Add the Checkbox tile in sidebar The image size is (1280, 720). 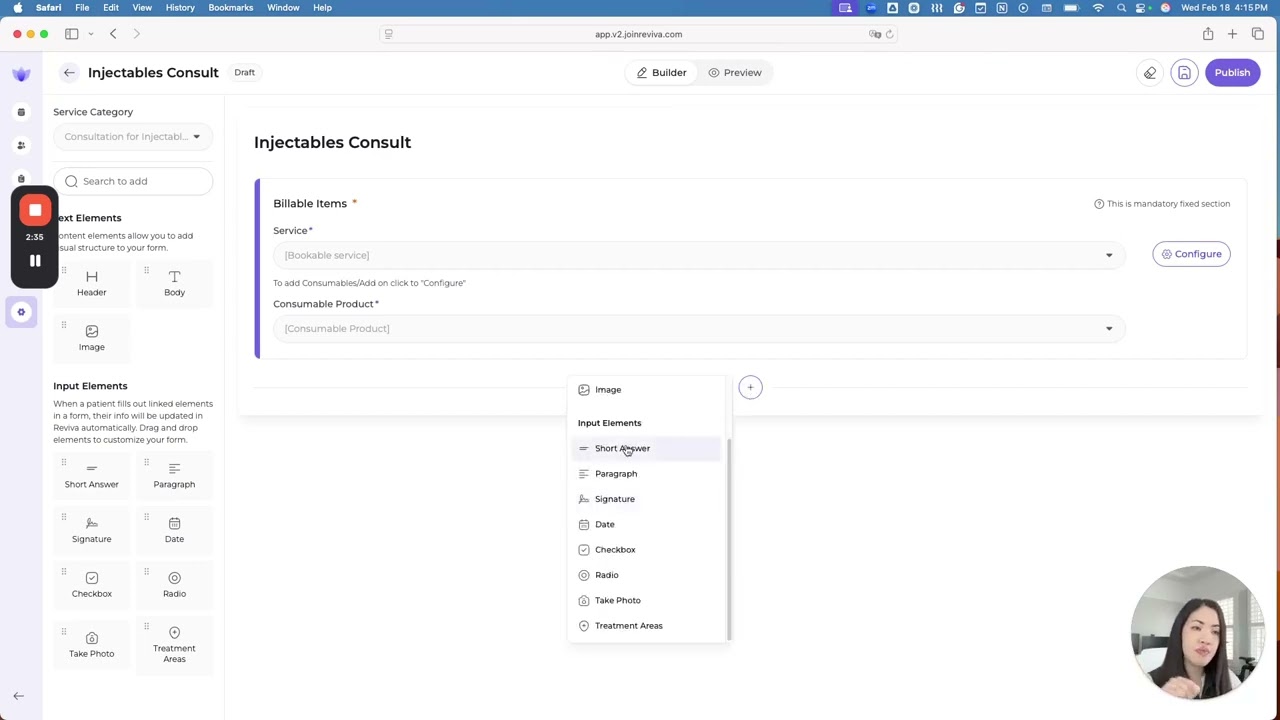click(91, 585)
